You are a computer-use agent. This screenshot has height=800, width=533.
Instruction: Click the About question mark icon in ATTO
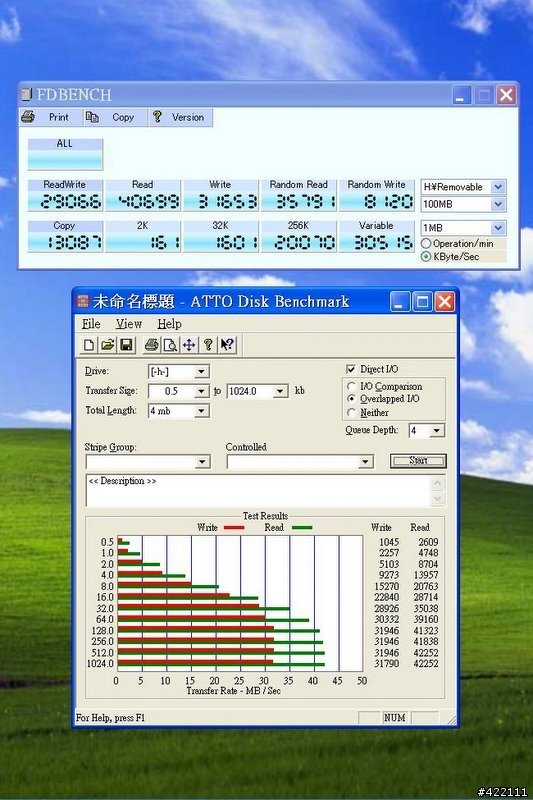(x=208, y=345)
